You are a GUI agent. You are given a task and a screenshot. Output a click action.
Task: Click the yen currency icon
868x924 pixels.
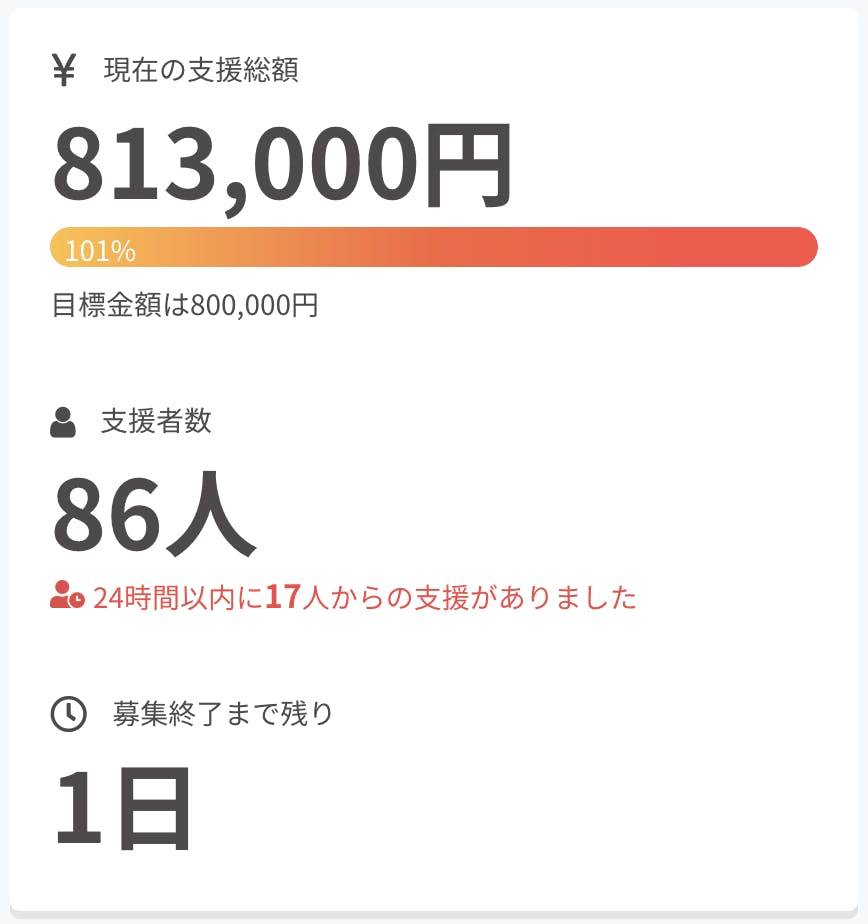pyautogui.click(x=64, y=71)
